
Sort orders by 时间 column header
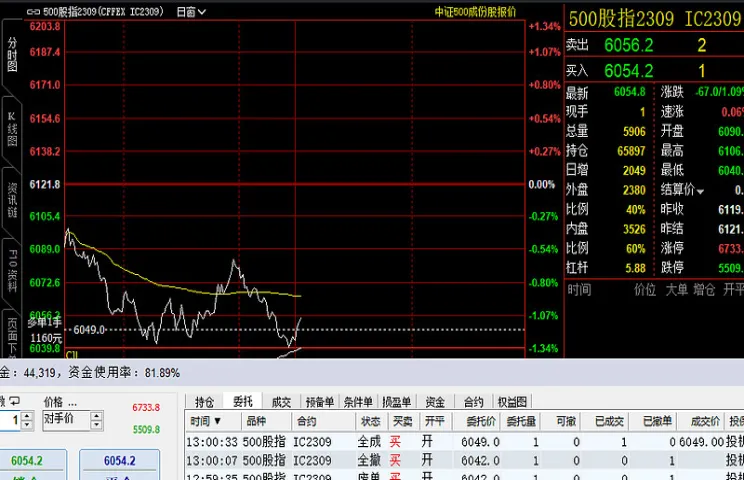(x=206, y=421)
